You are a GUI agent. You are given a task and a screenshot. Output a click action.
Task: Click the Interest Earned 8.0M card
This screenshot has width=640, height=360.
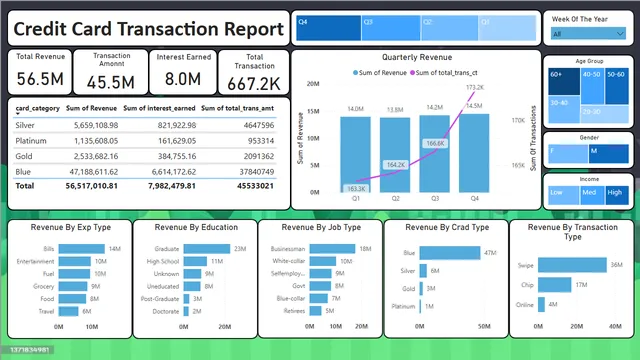click(x=183, y=72)
